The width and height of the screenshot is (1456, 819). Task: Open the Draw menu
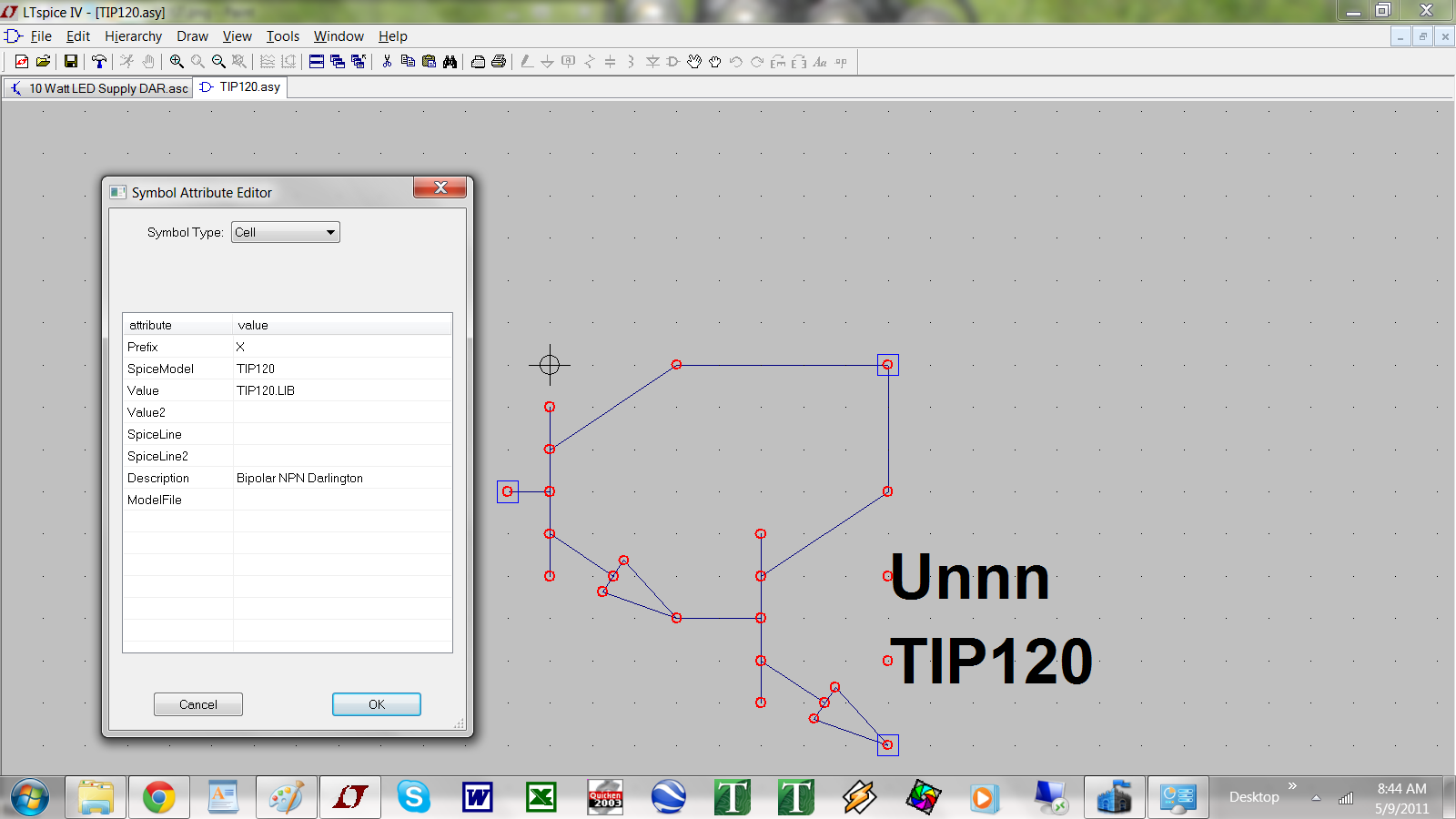coord(192,36)
